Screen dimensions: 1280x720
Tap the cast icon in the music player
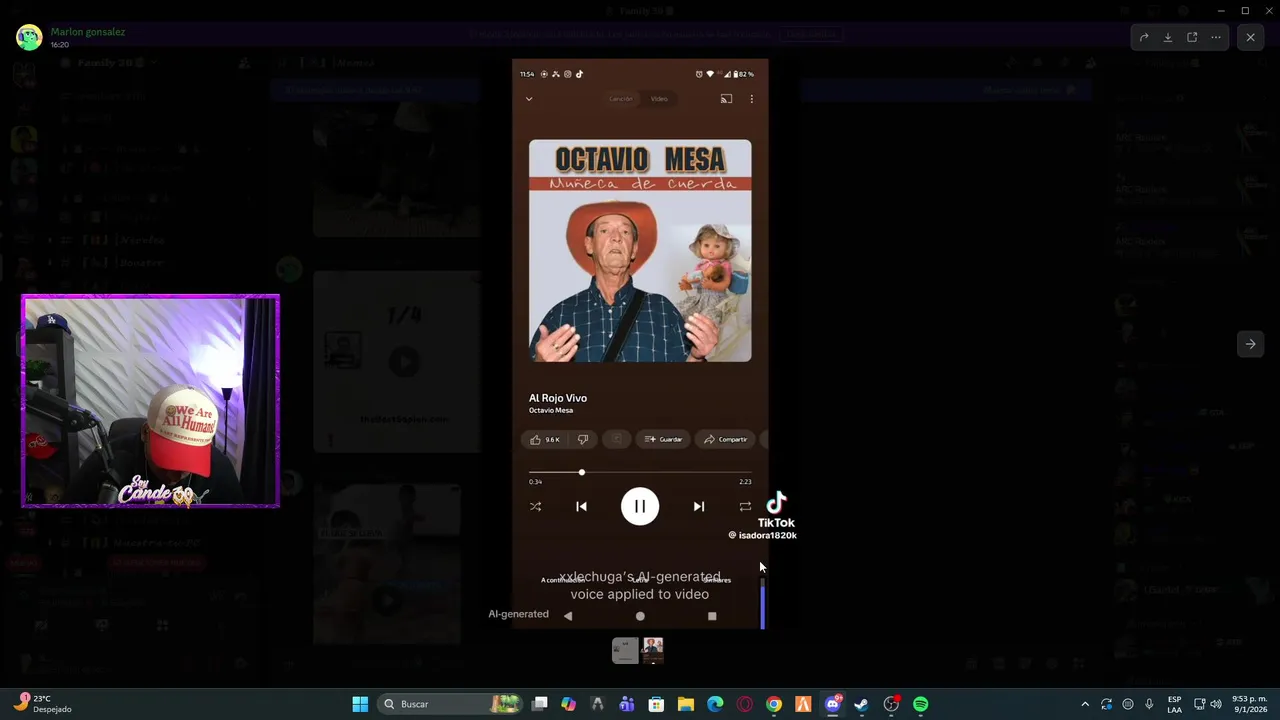point(726,99)
